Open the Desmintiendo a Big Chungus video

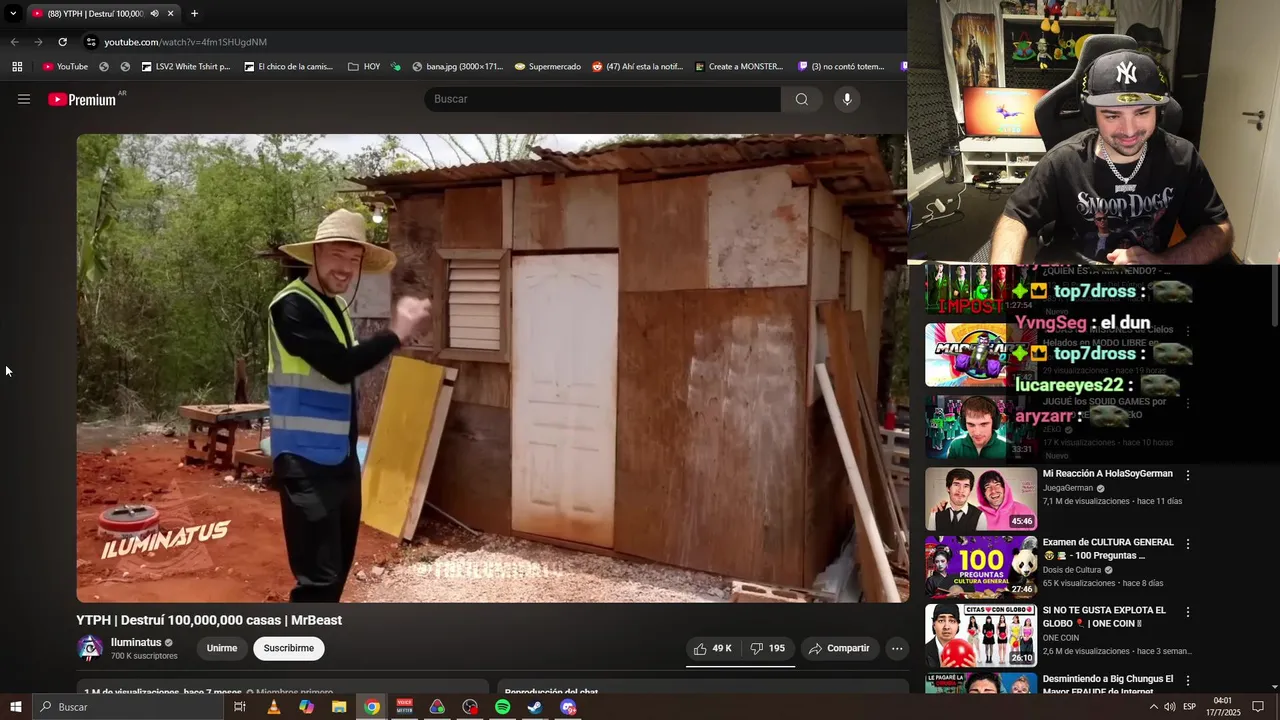coord(1107,684)
